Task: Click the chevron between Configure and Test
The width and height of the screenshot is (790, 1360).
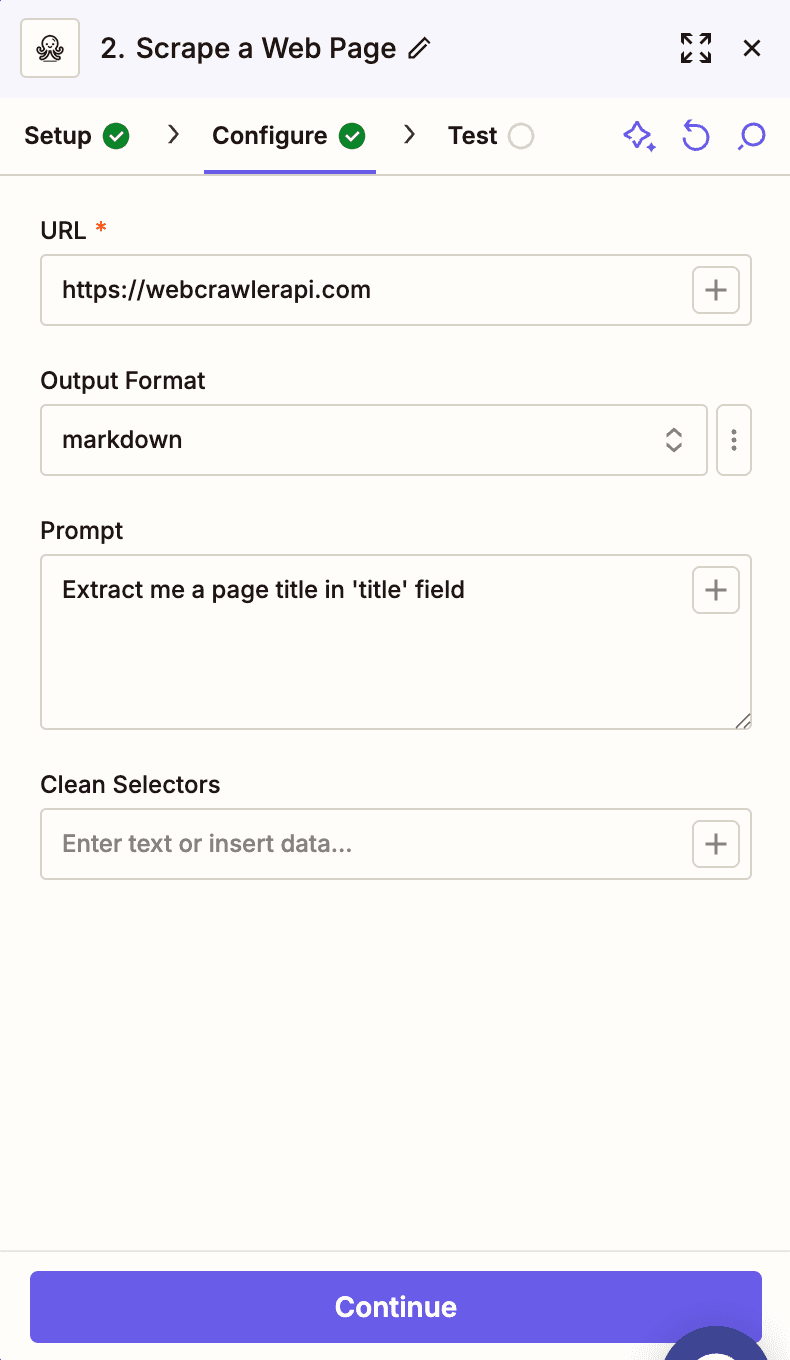Action: 409,135
